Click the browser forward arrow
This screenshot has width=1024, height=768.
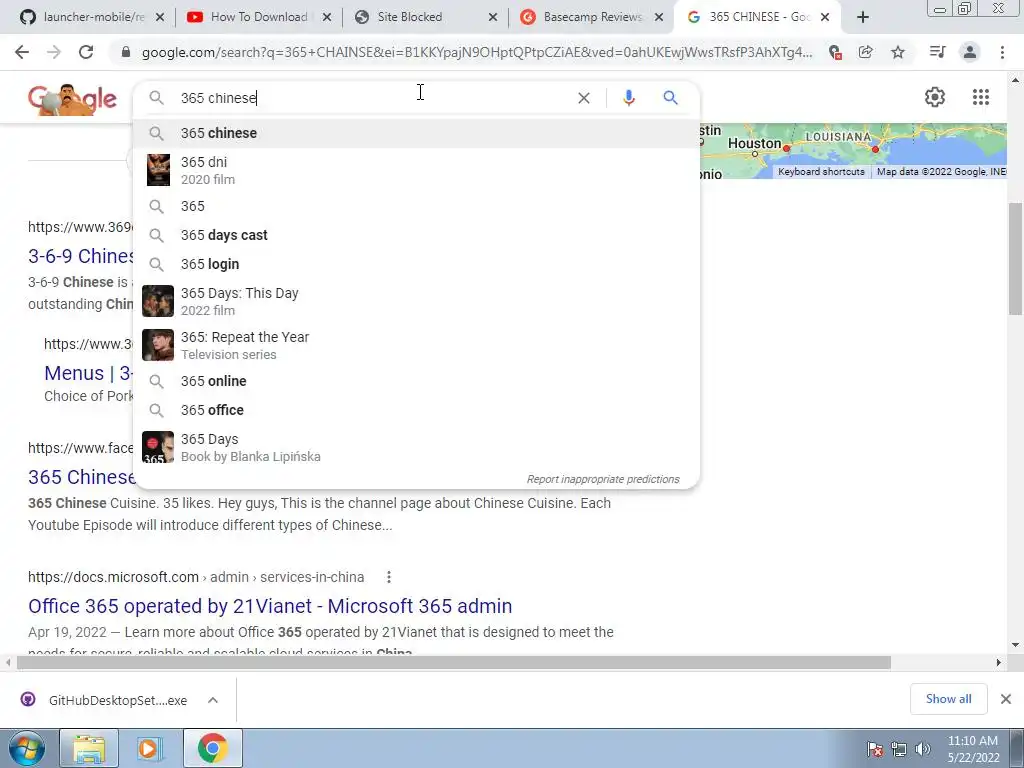click(54, 52)
